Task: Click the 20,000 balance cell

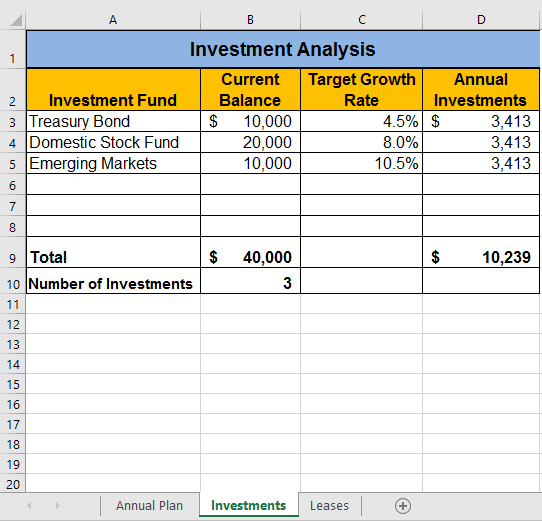Action: coord(250,142)
